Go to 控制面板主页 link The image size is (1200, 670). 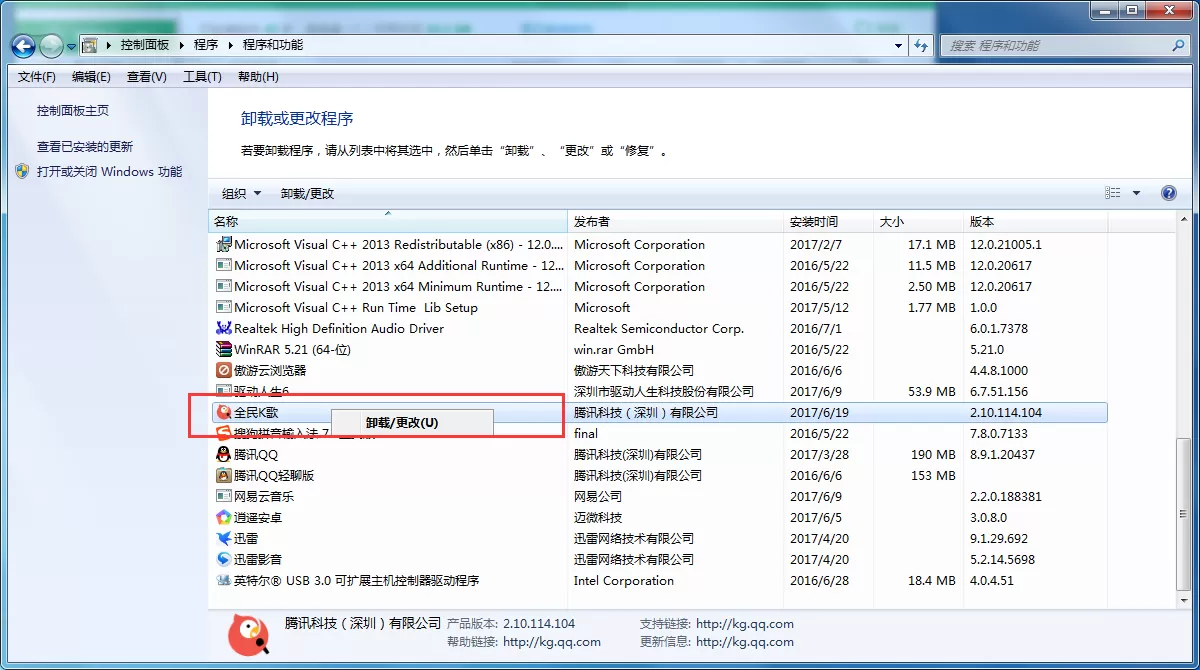(73, 111)
